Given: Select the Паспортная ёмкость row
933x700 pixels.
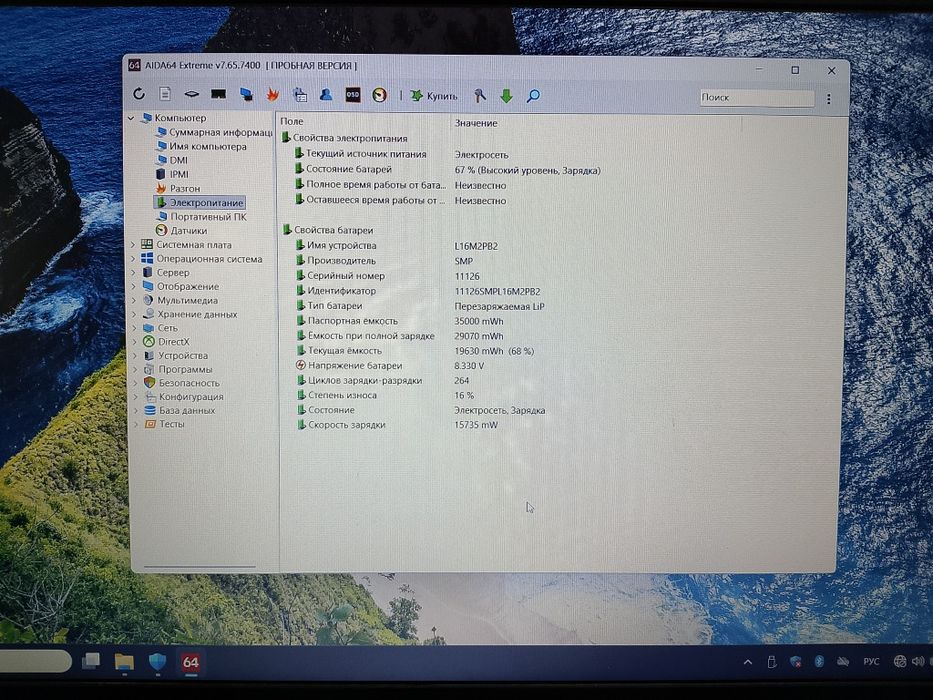Looking at the screenshot, I should click(347, 321).
